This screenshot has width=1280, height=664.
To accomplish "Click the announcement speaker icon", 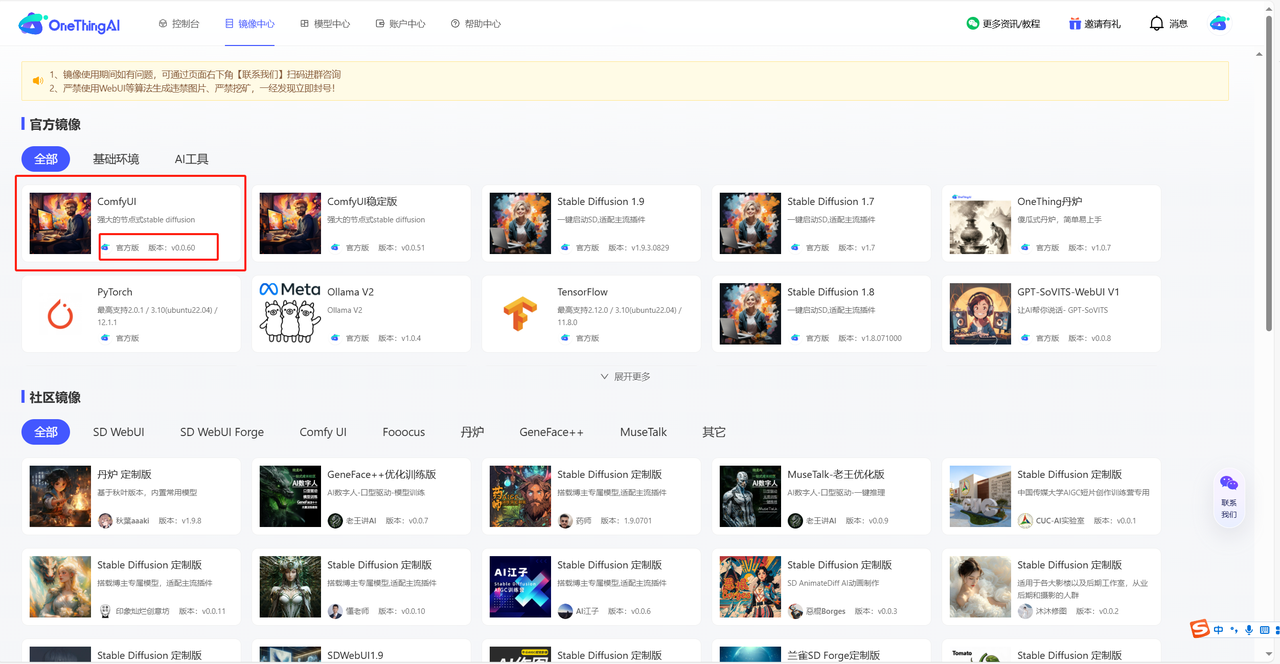I will [x=38, y=81].
